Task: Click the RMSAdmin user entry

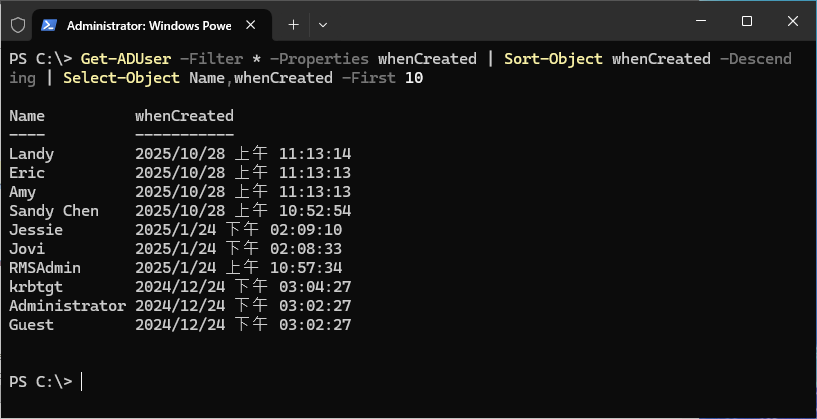Action: click(x=45, y=268)
